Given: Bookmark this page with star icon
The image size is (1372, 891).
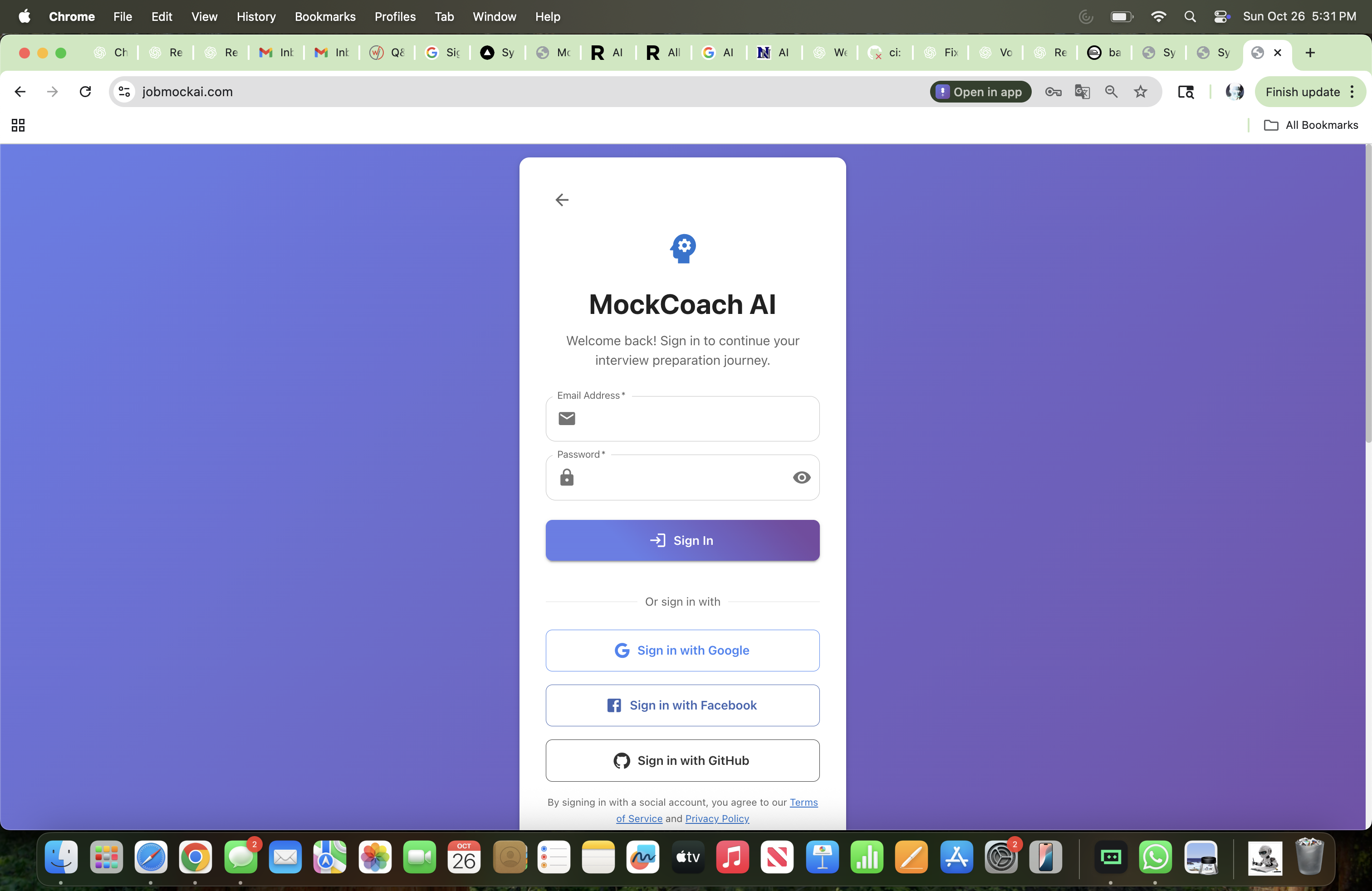Looking at the screenshot, I should point(1140,92).
